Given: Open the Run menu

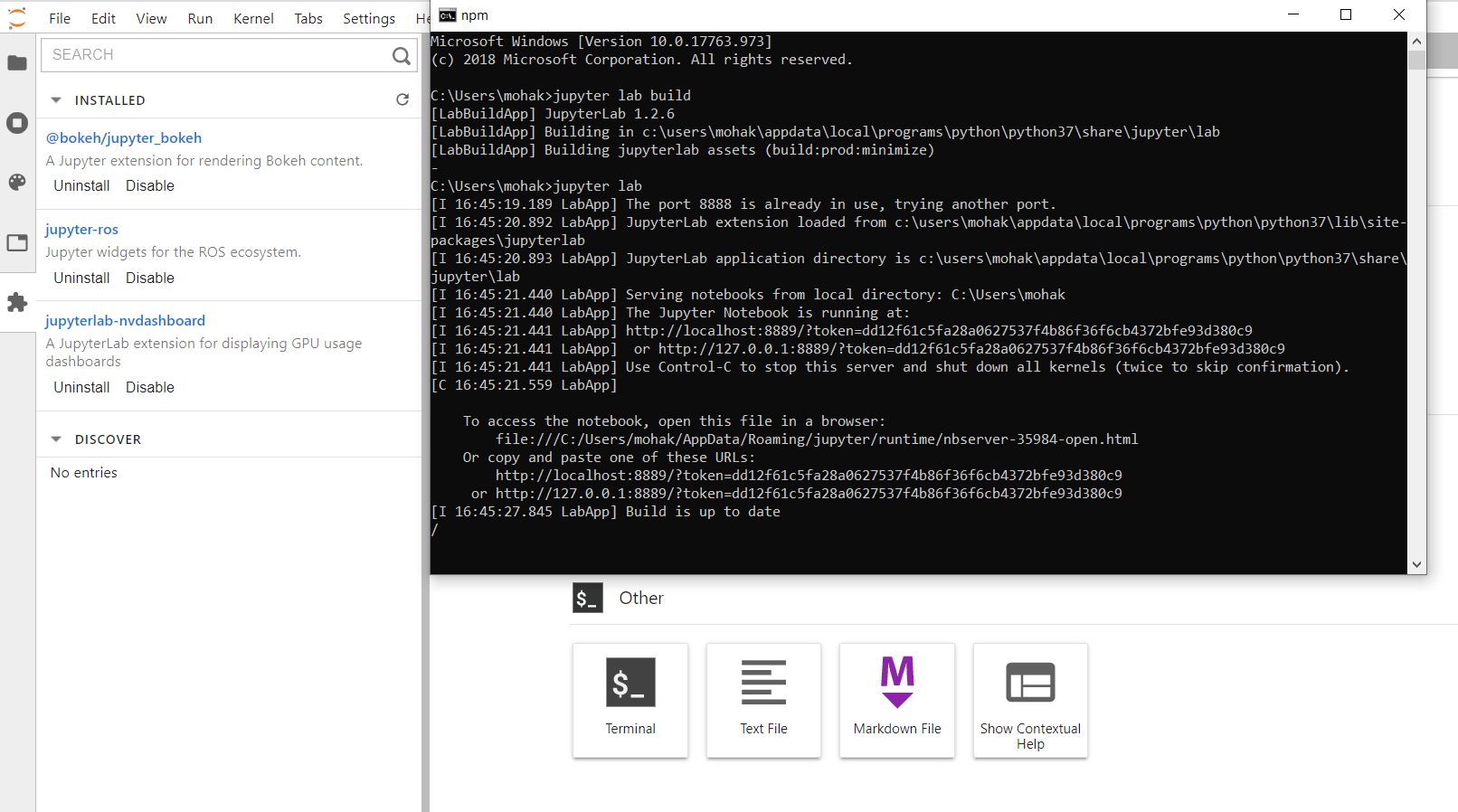Looking at the screenshot, I should tap(200, 18).
